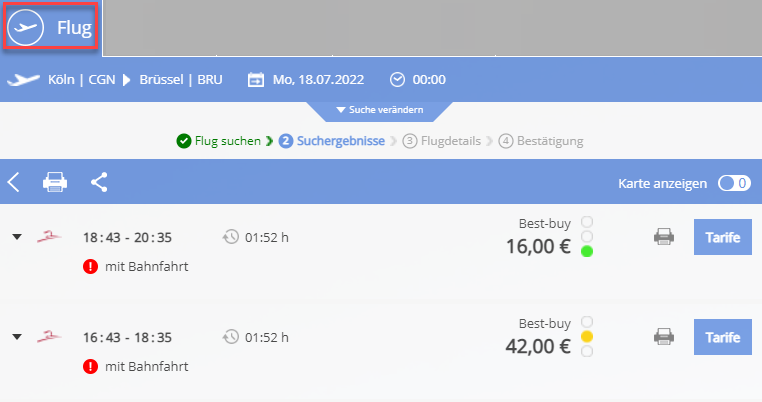This screenshot has width=762, height=402.
Task: Select yellow indicator on the 42,00 € offer
Action: tap(587, 336)
